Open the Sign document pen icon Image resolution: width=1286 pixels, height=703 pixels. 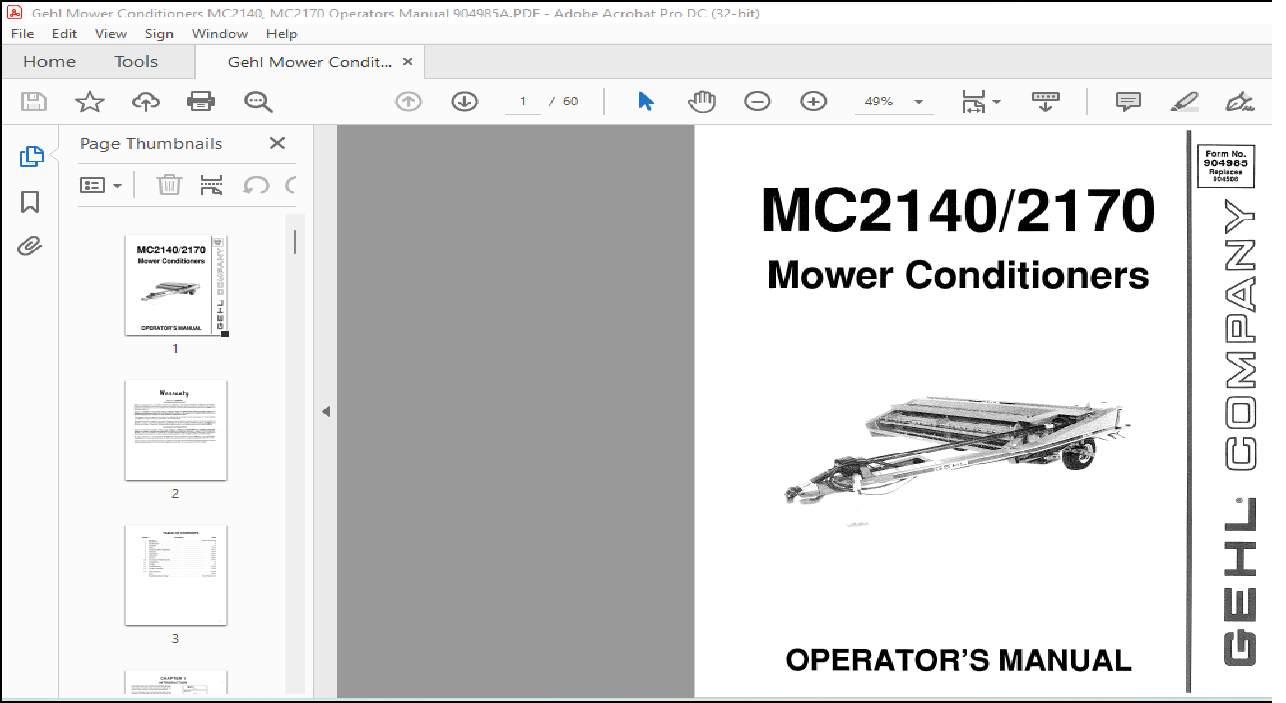point(1240,101)
